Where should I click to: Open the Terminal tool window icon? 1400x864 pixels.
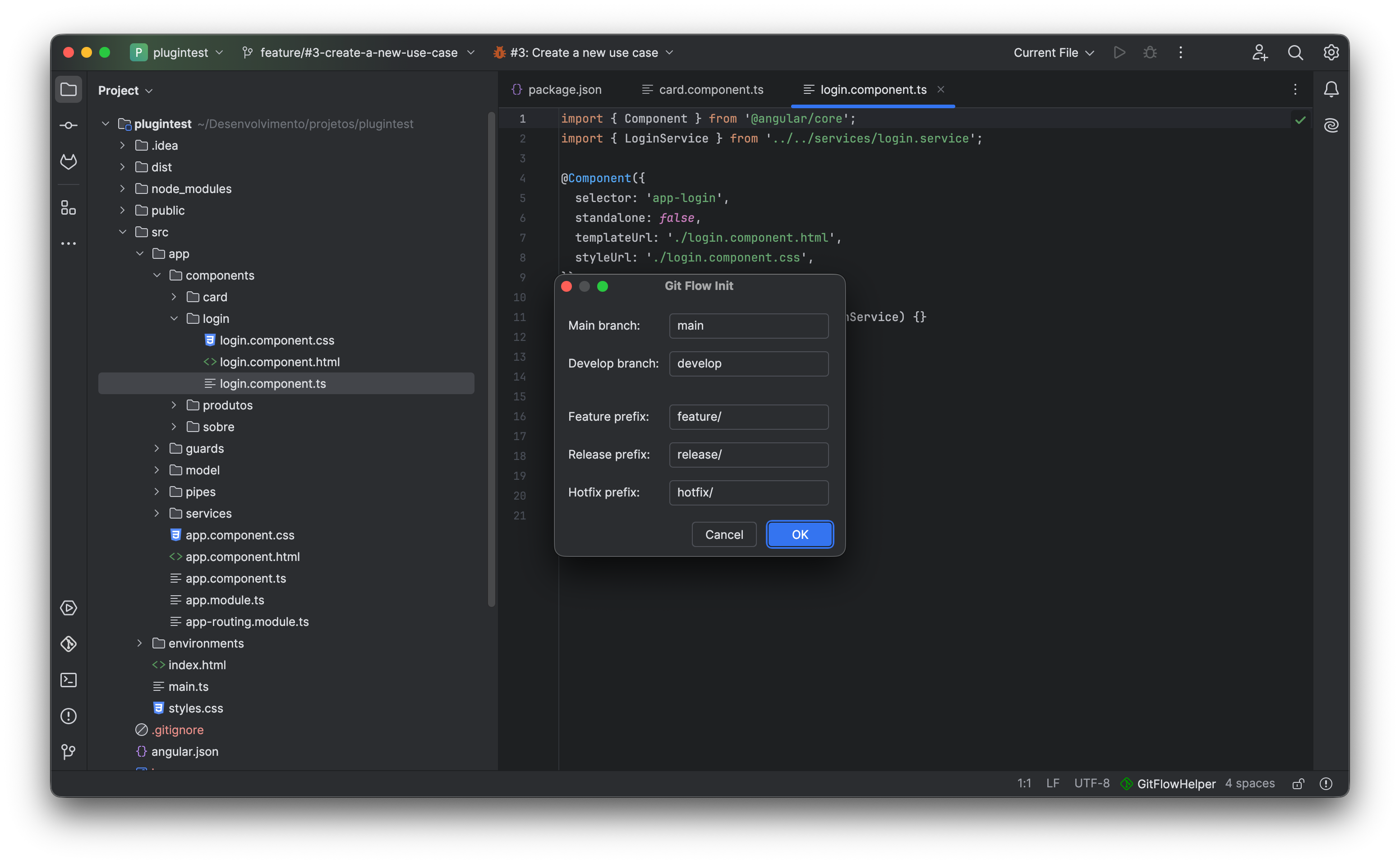point(69,680)
